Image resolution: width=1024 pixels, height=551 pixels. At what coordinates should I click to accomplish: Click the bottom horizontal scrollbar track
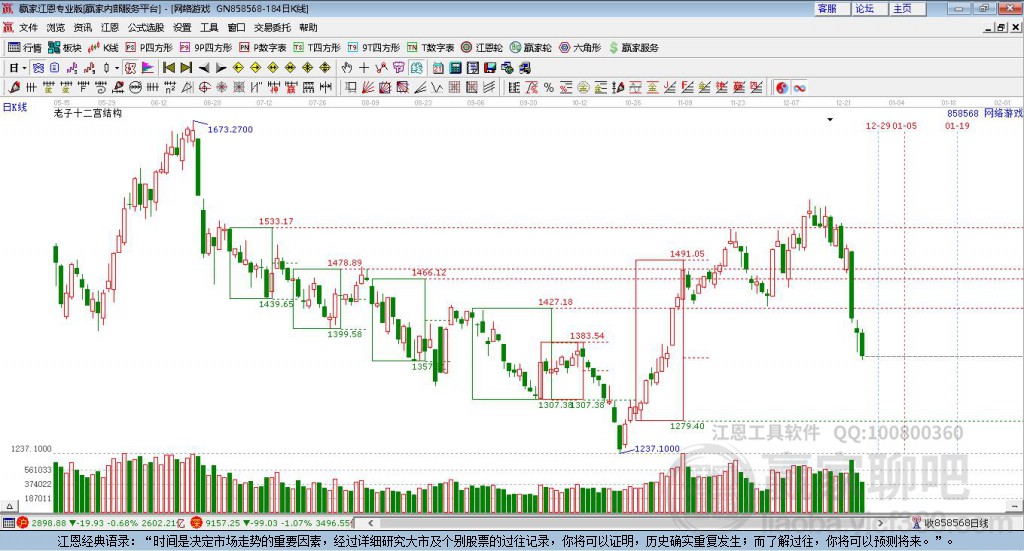625,522
